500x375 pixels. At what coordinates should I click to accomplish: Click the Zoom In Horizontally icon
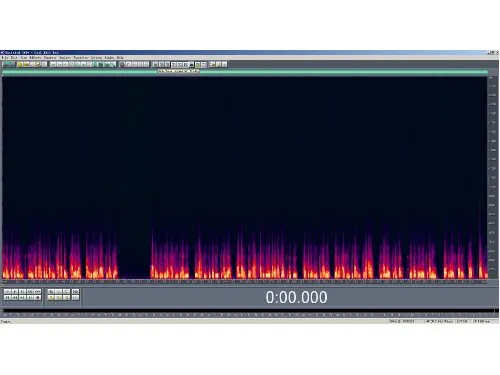click(51, 292)
